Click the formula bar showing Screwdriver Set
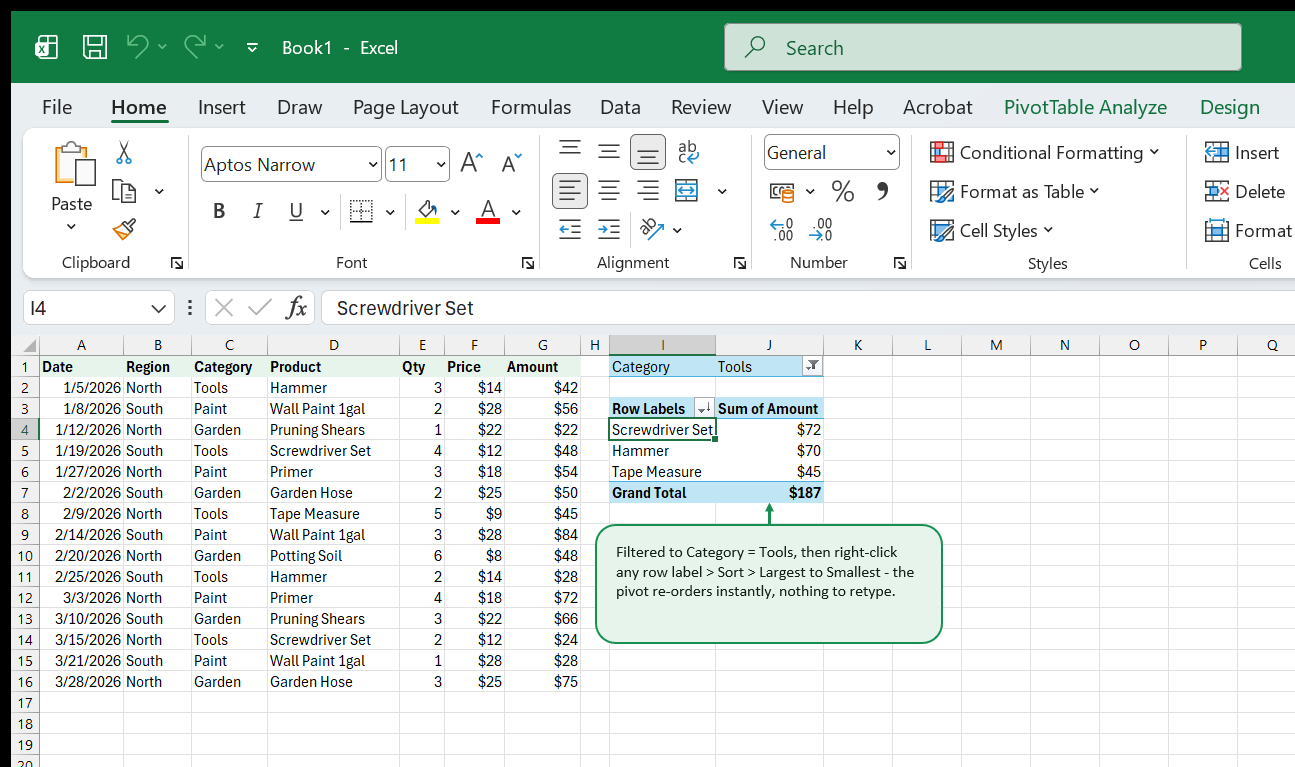The image size is (1295, 767). point(808,308)
